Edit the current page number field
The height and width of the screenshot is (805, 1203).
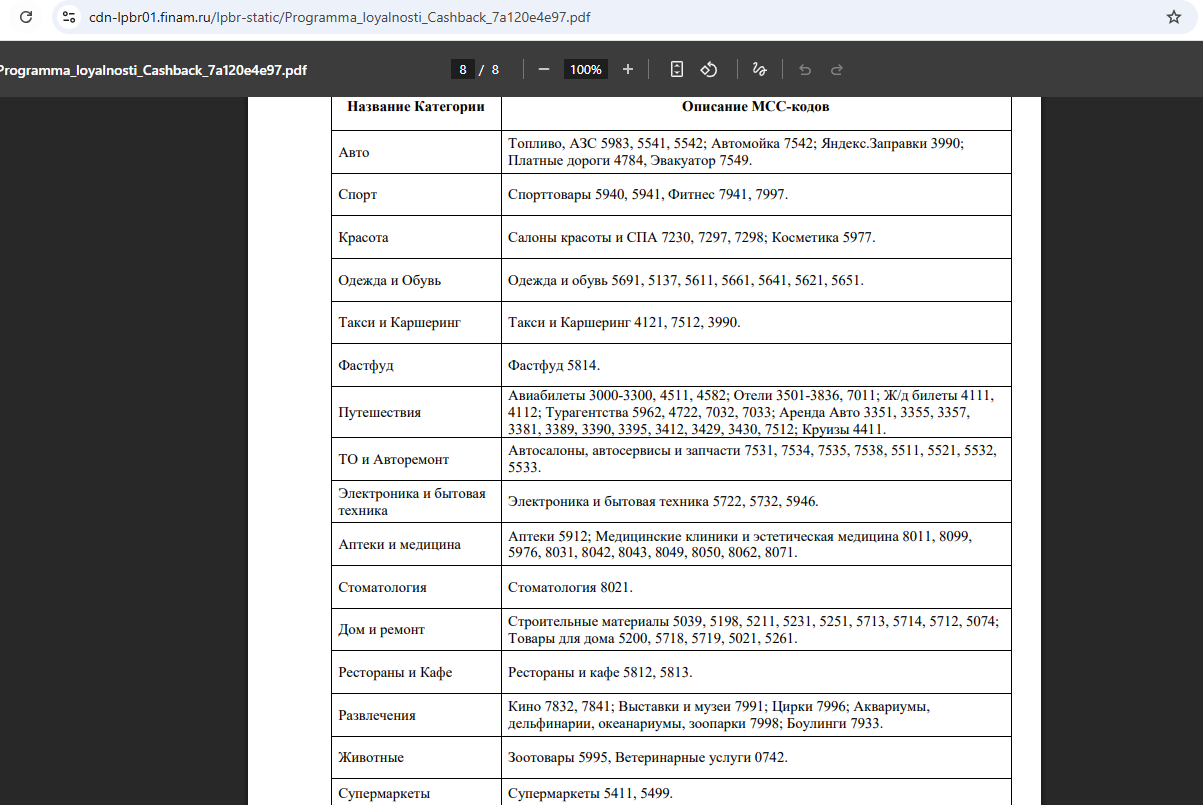pos(462,70)
